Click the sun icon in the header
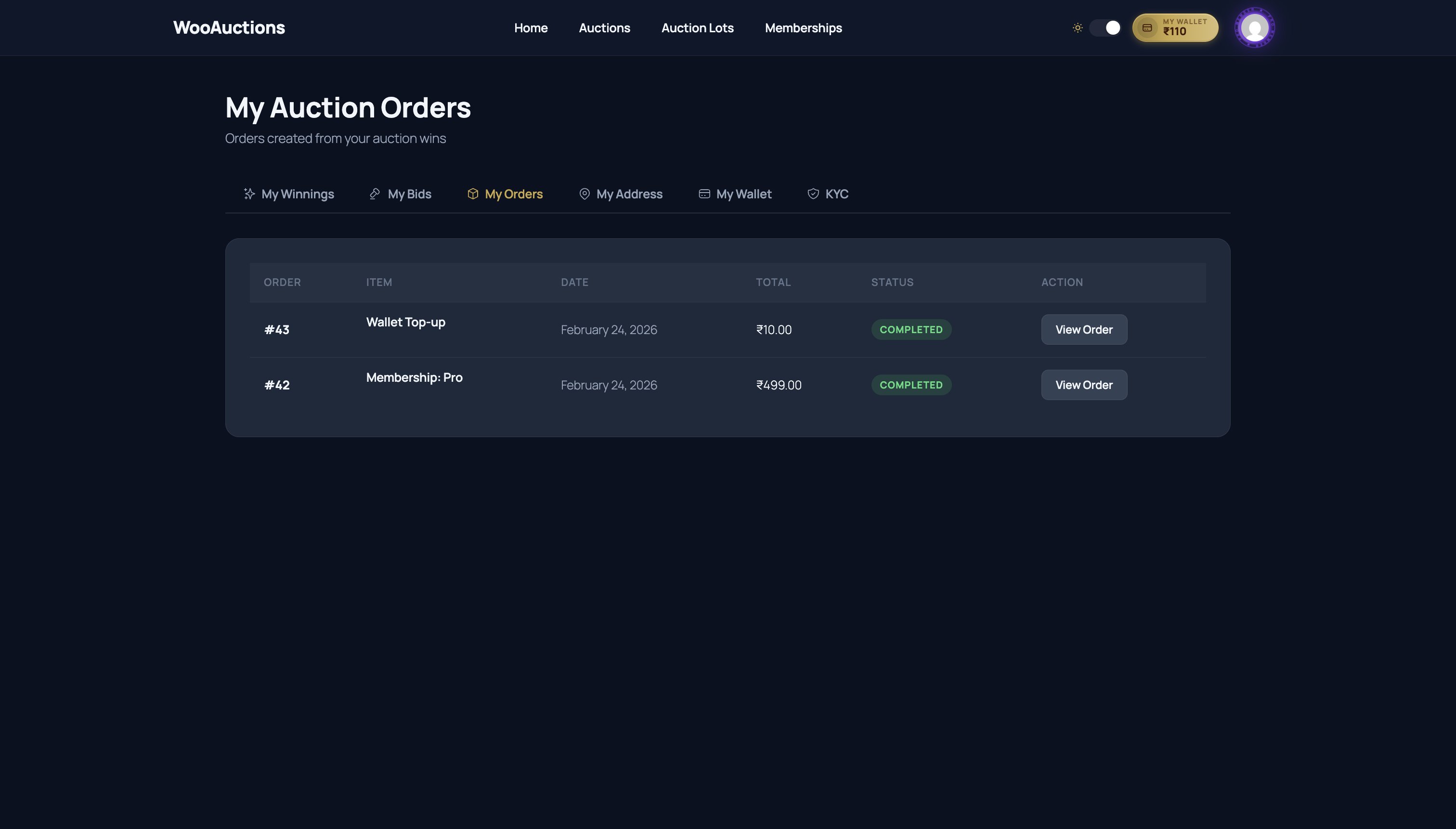Viewport: 1456px width, 829px height. [1078, 27]
